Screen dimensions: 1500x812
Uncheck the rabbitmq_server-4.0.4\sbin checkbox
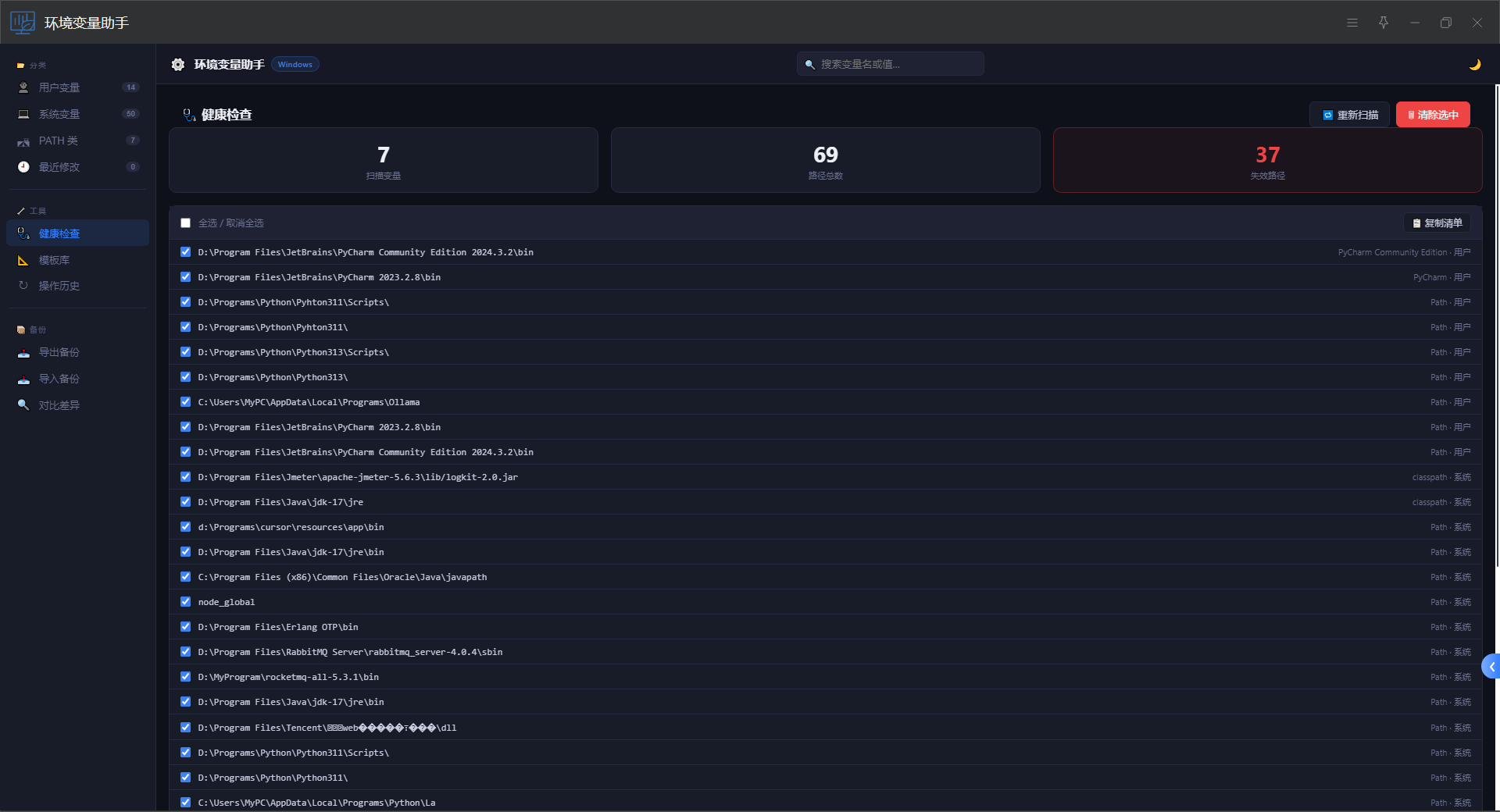coord(185,652)
